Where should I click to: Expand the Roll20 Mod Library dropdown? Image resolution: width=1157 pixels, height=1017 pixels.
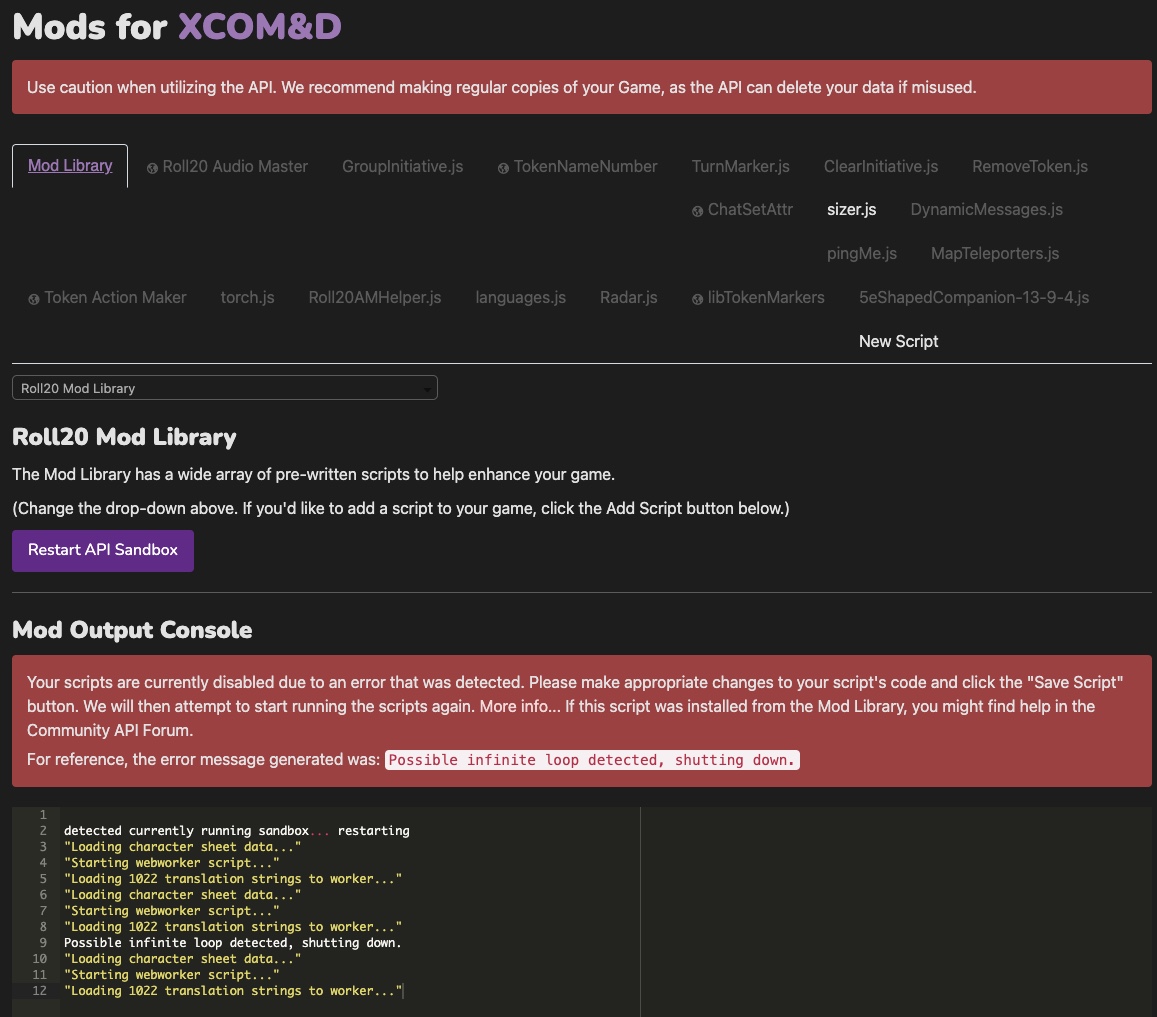[224, 388]
